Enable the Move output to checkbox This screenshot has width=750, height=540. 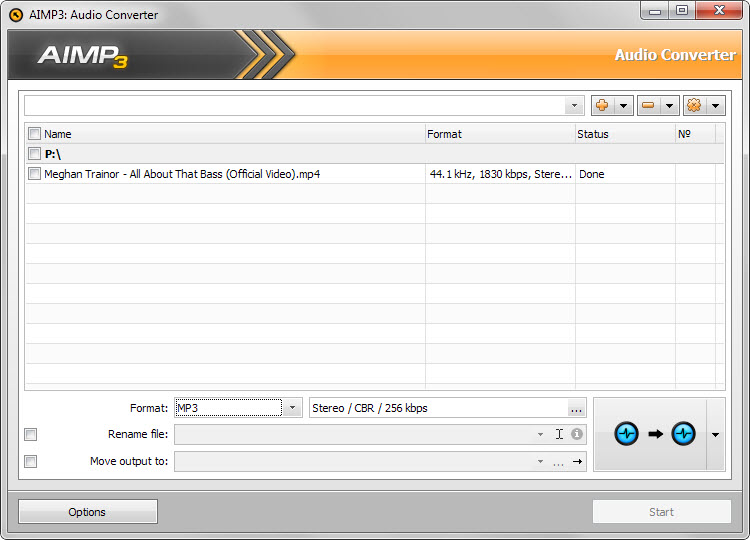coord(31,462)
